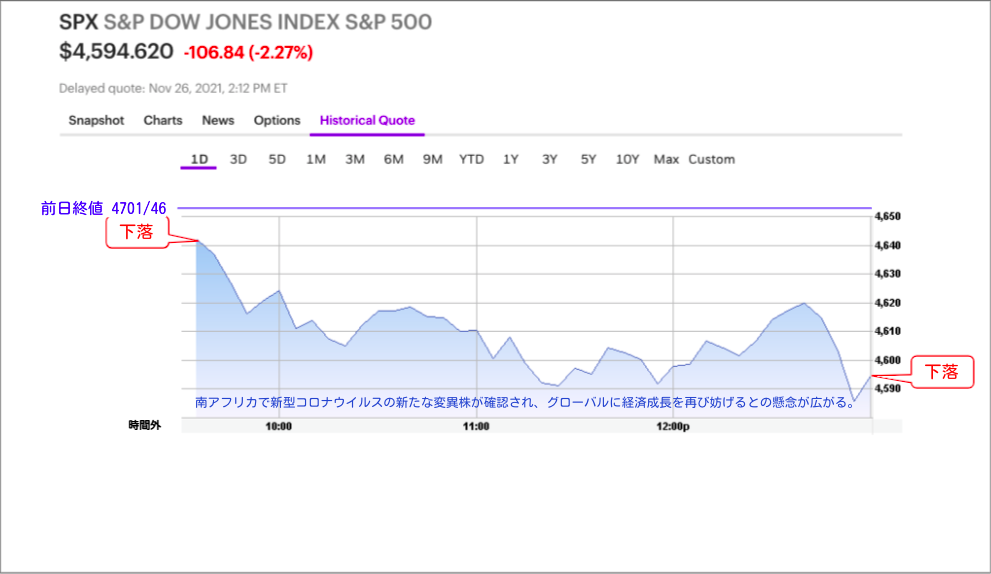
Task: Click the 時間外 axis label
Action: pos(145,425)
